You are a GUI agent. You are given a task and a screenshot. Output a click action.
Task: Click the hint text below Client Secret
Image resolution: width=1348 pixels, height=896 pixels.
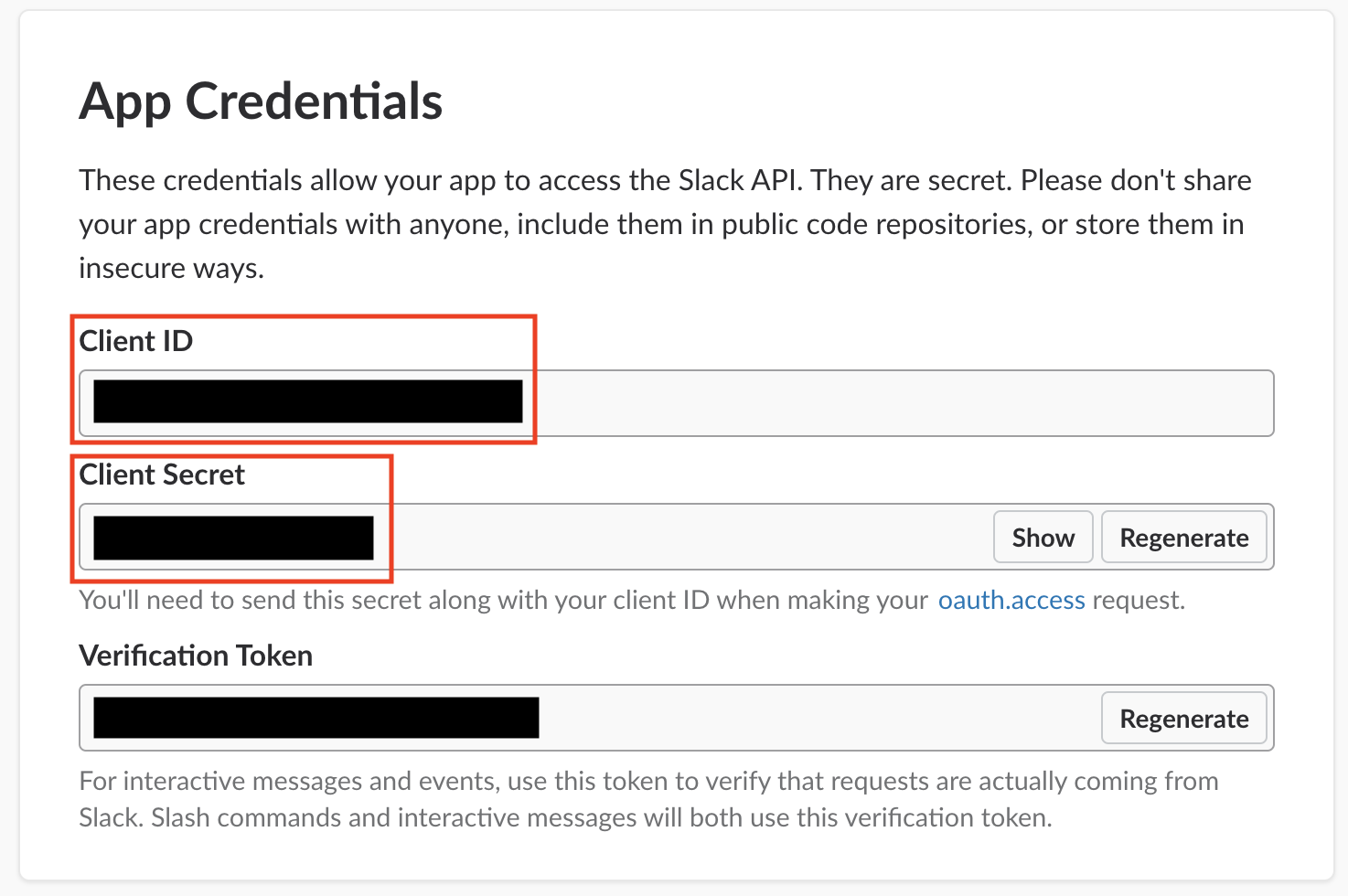point(503,600)
